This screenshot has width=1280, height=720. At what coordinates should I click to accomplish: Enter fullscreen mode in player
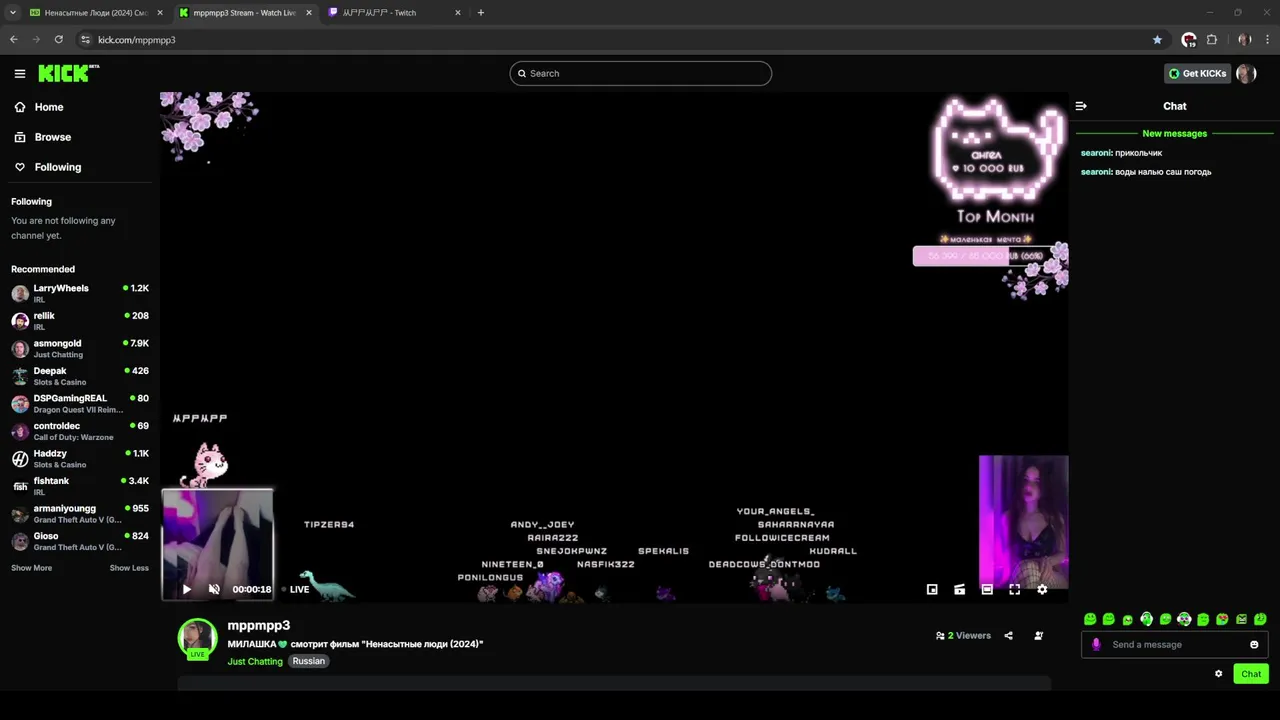click(1014, 589)
